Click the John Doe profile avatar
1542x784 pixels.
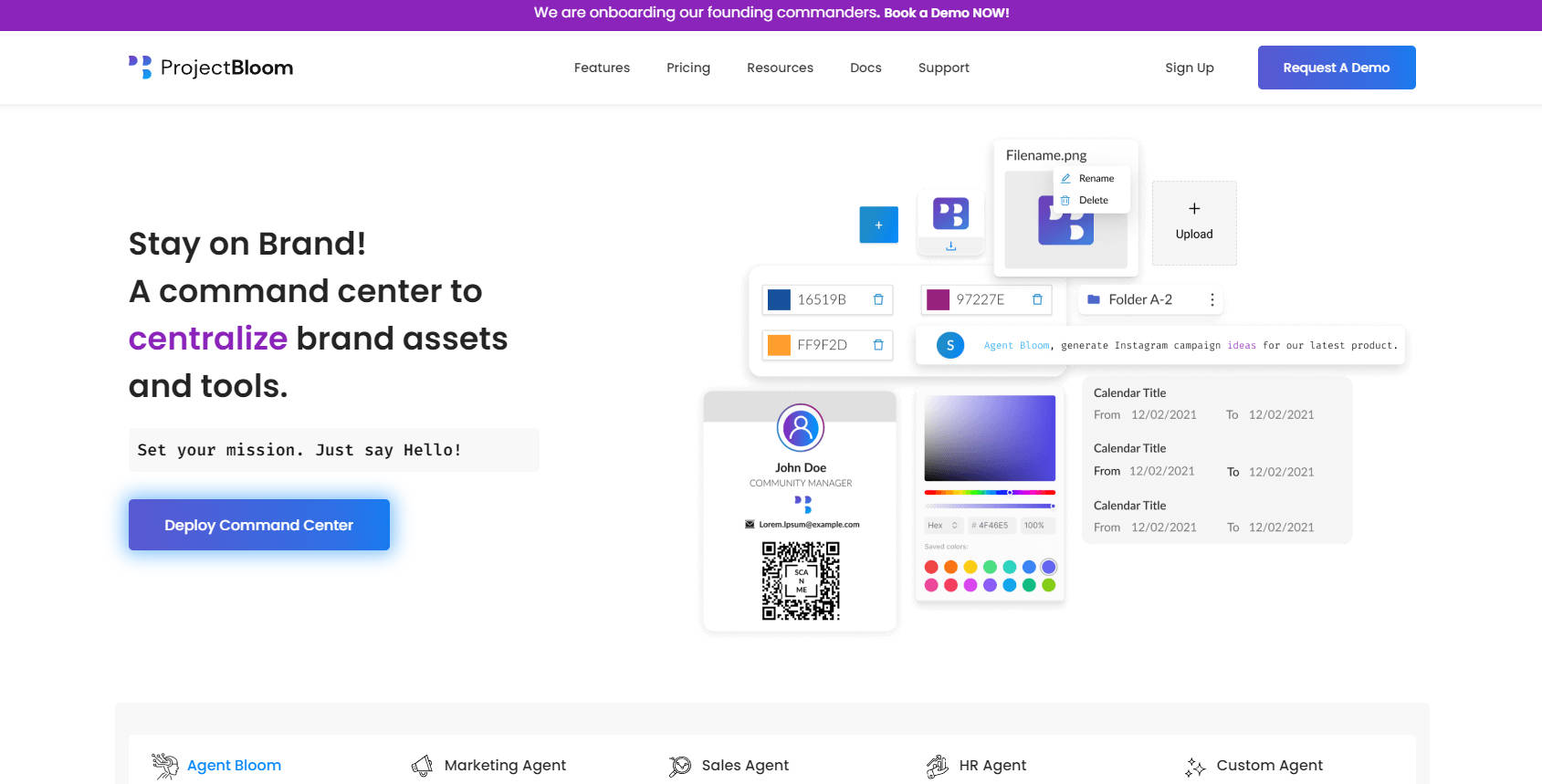click(801, 427)
